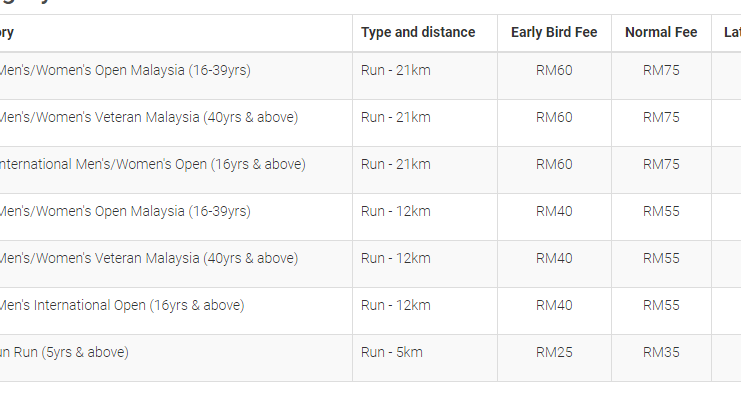Click the Normal Fee column header

pyautogui.click(x=660, y=32)
